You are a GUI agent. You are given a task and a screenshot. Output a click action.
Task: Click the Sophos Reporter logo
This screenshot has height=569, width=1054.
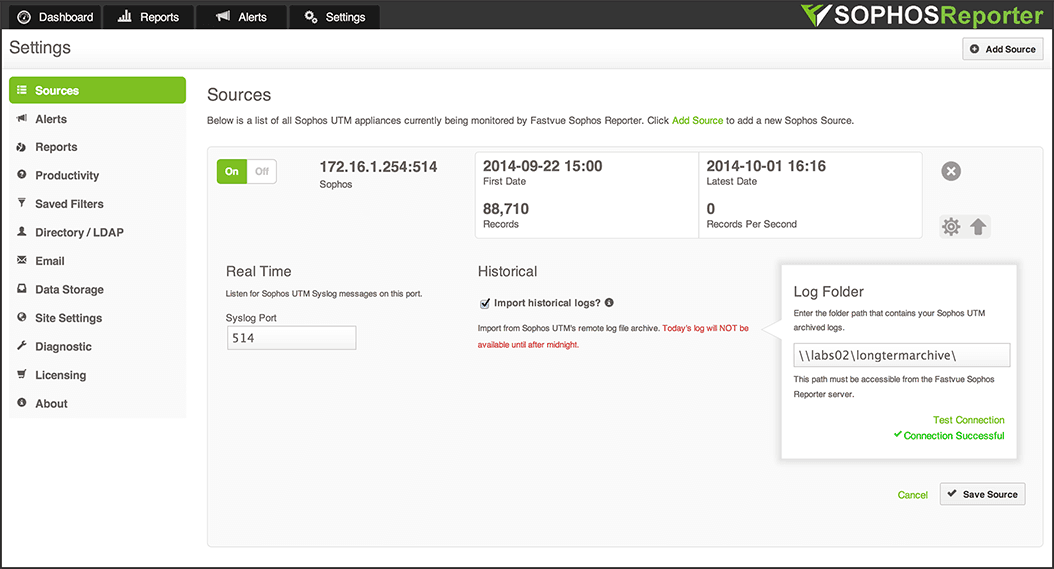coord(922,15)
